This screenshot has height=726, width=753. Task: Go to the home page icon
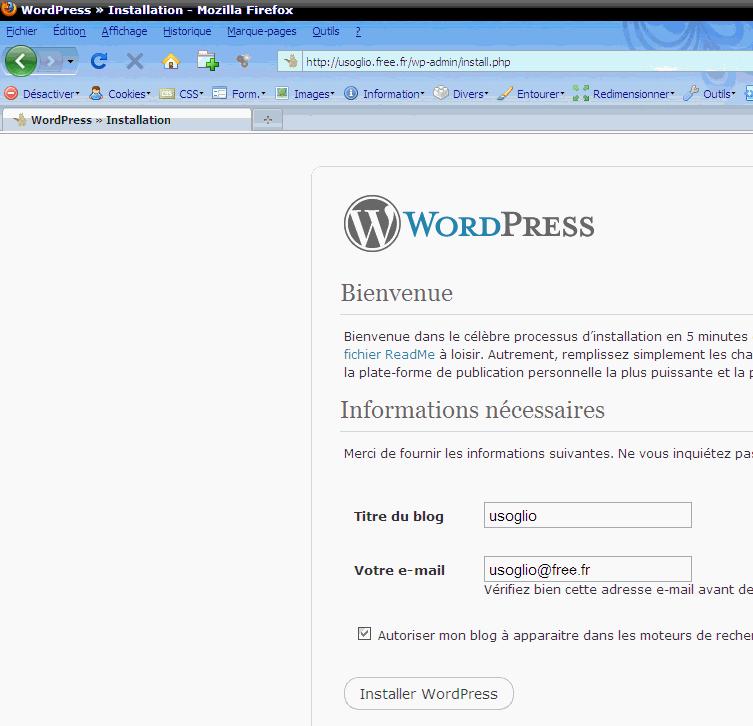[171, 61]
